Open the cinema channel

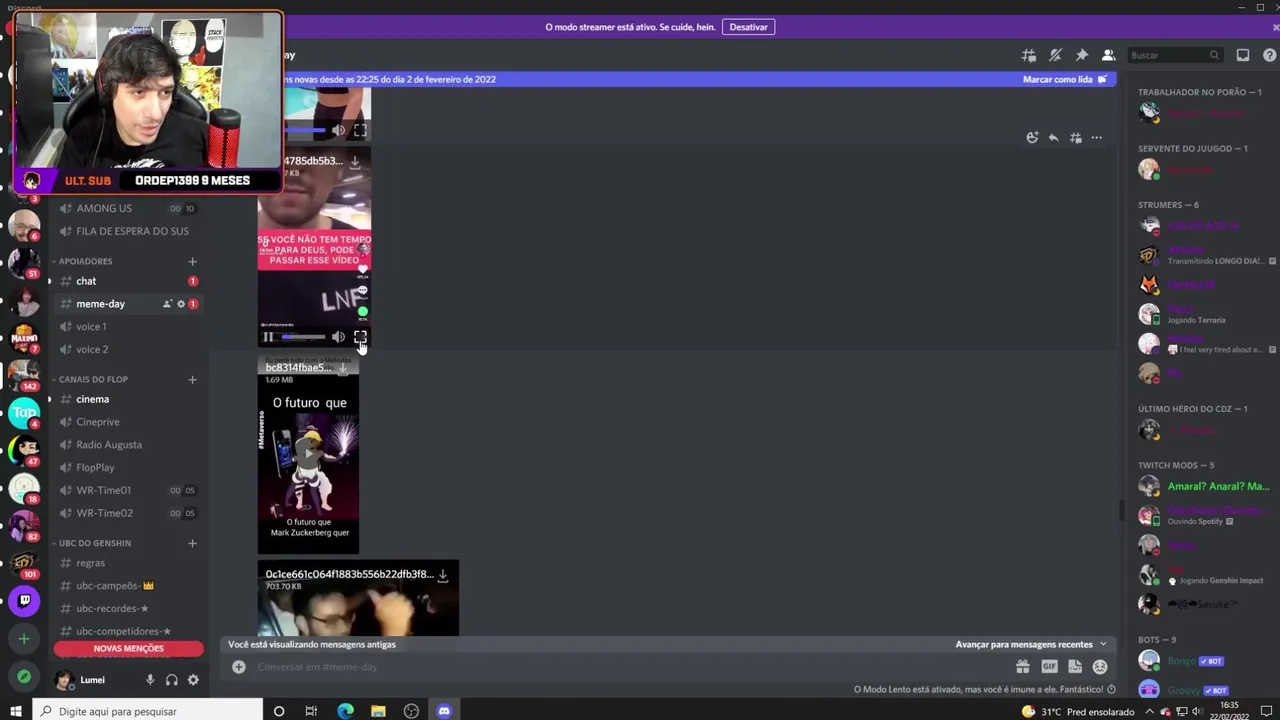(130, 399)
